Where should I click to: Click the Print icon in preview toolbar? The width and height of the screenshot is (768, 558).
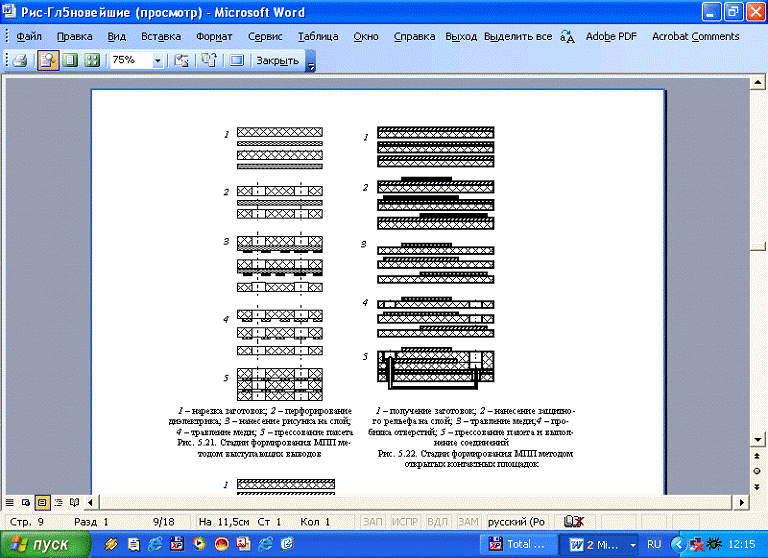point(20,61)
